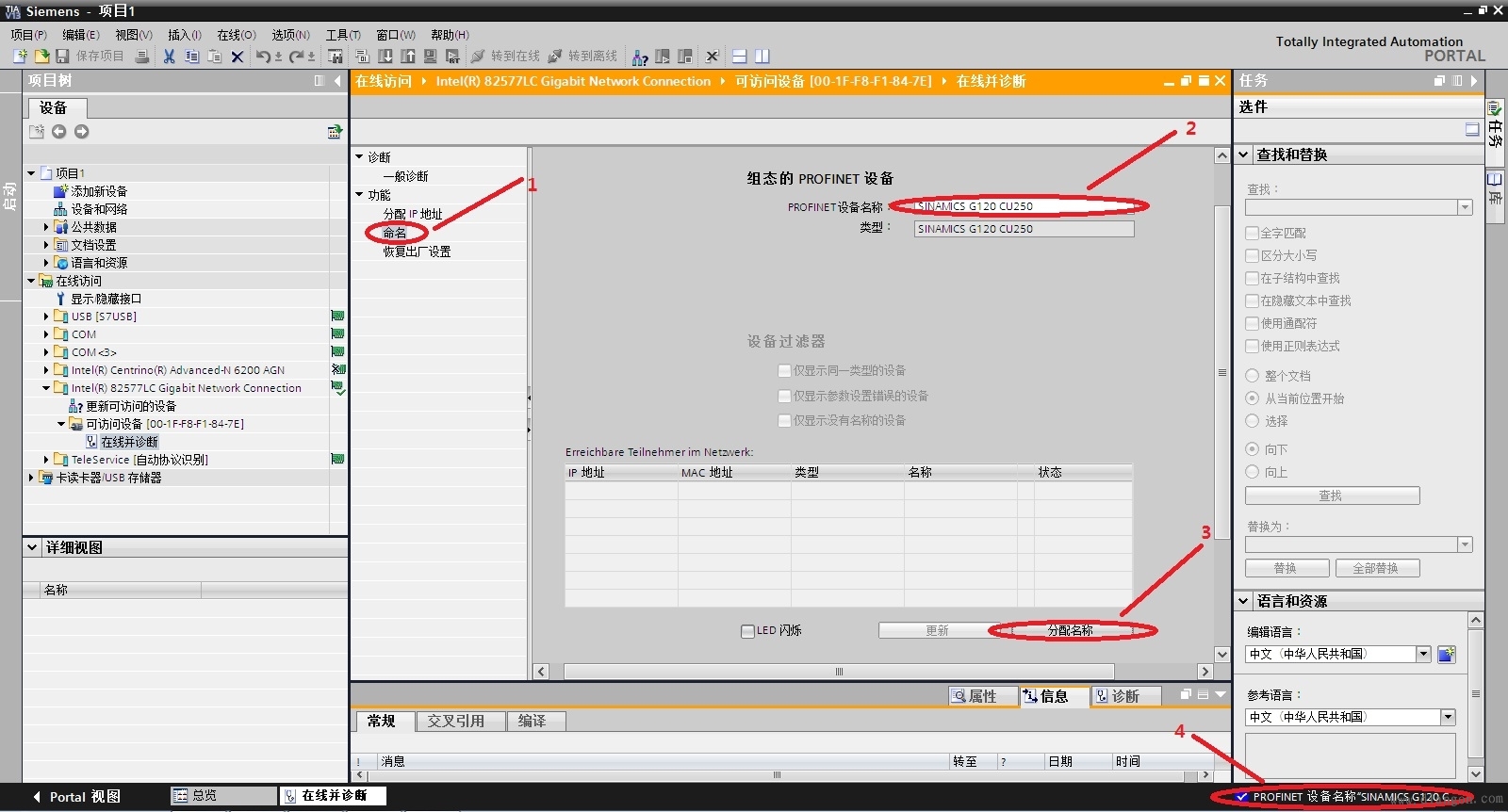Click edit language settings icon beside dropdown
Viewport: 1508px width, 812px height.
pyautogui.click(x=1447, y=654)
